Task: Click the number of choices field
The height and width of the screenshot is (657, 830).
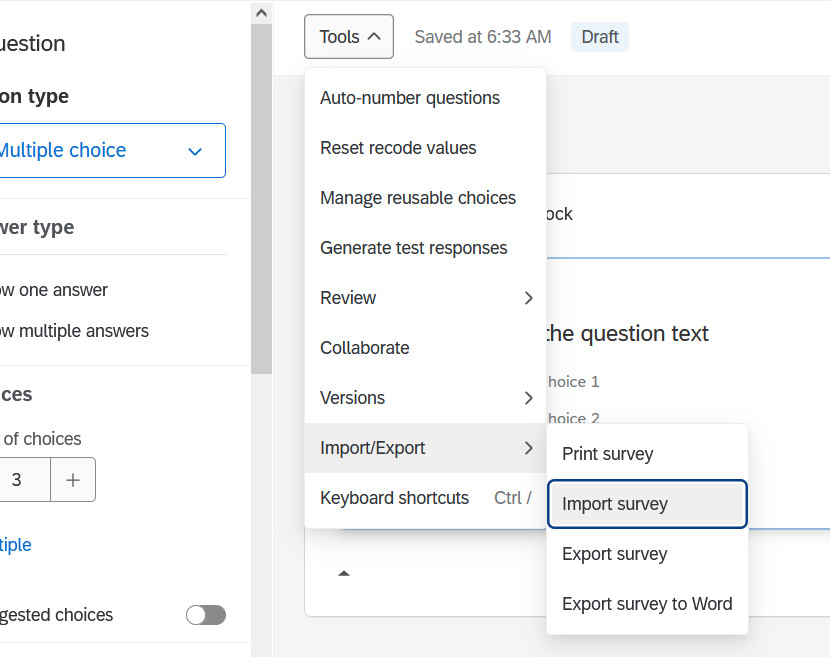Action: (x=20, y=480)
